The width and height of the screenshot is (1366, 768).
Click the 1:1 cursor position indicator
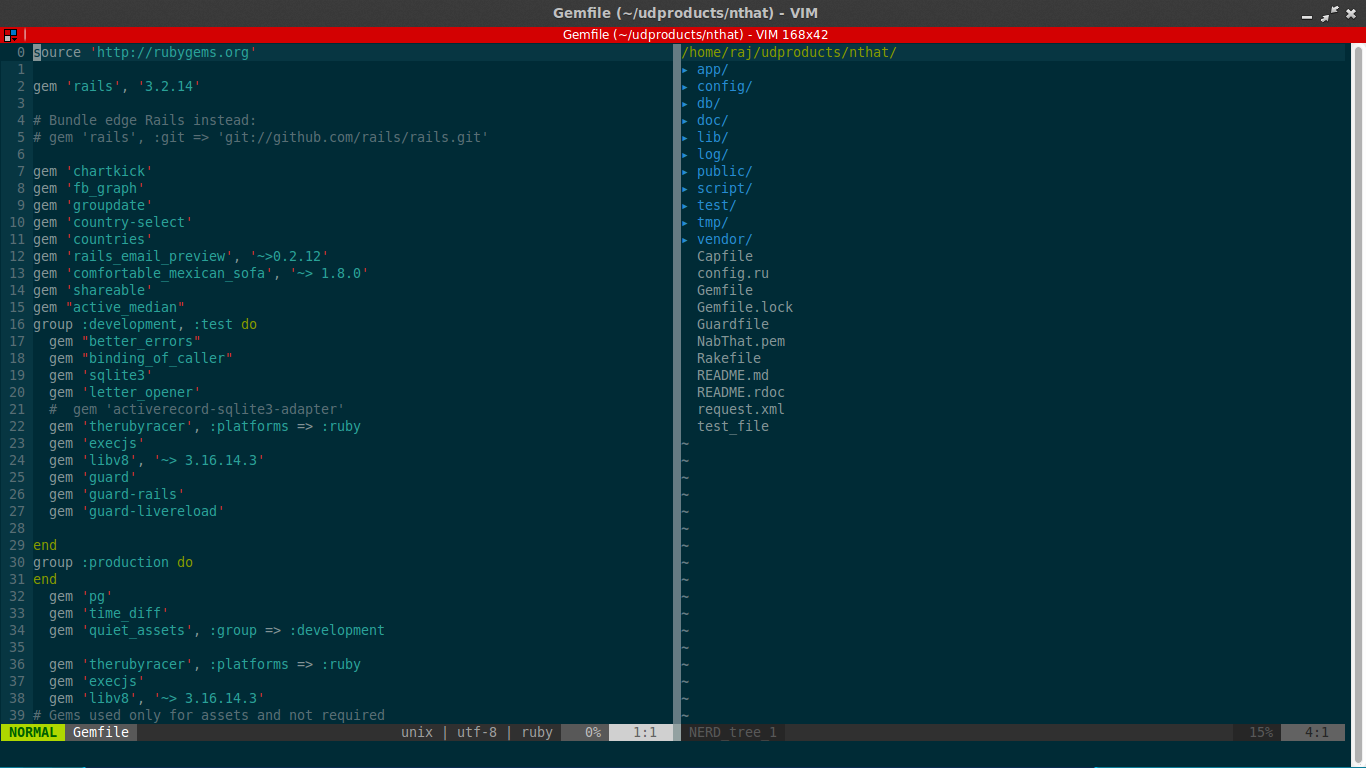click(645, 732)
